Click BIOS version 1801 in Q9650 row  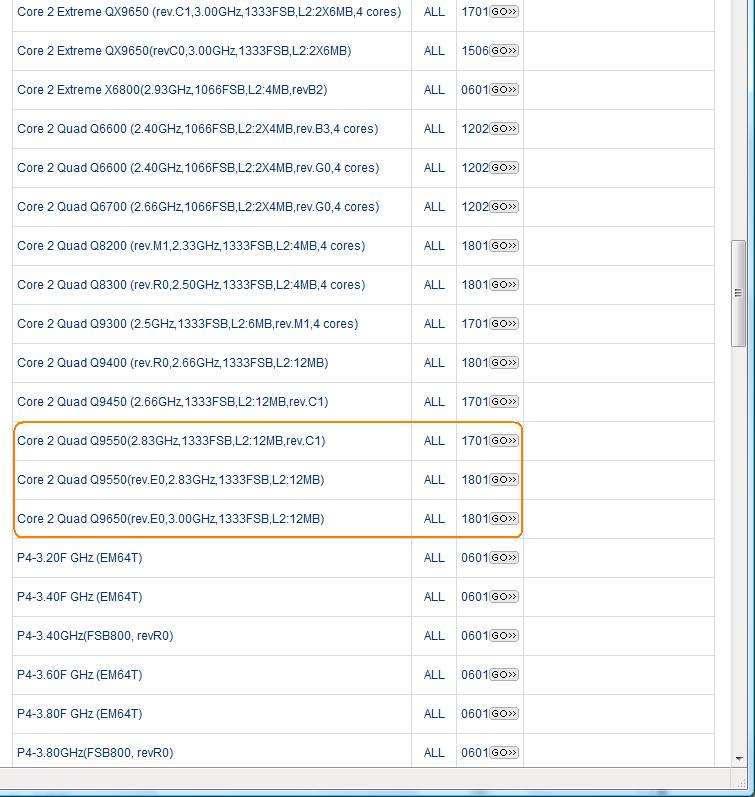[x=475, y=519]
